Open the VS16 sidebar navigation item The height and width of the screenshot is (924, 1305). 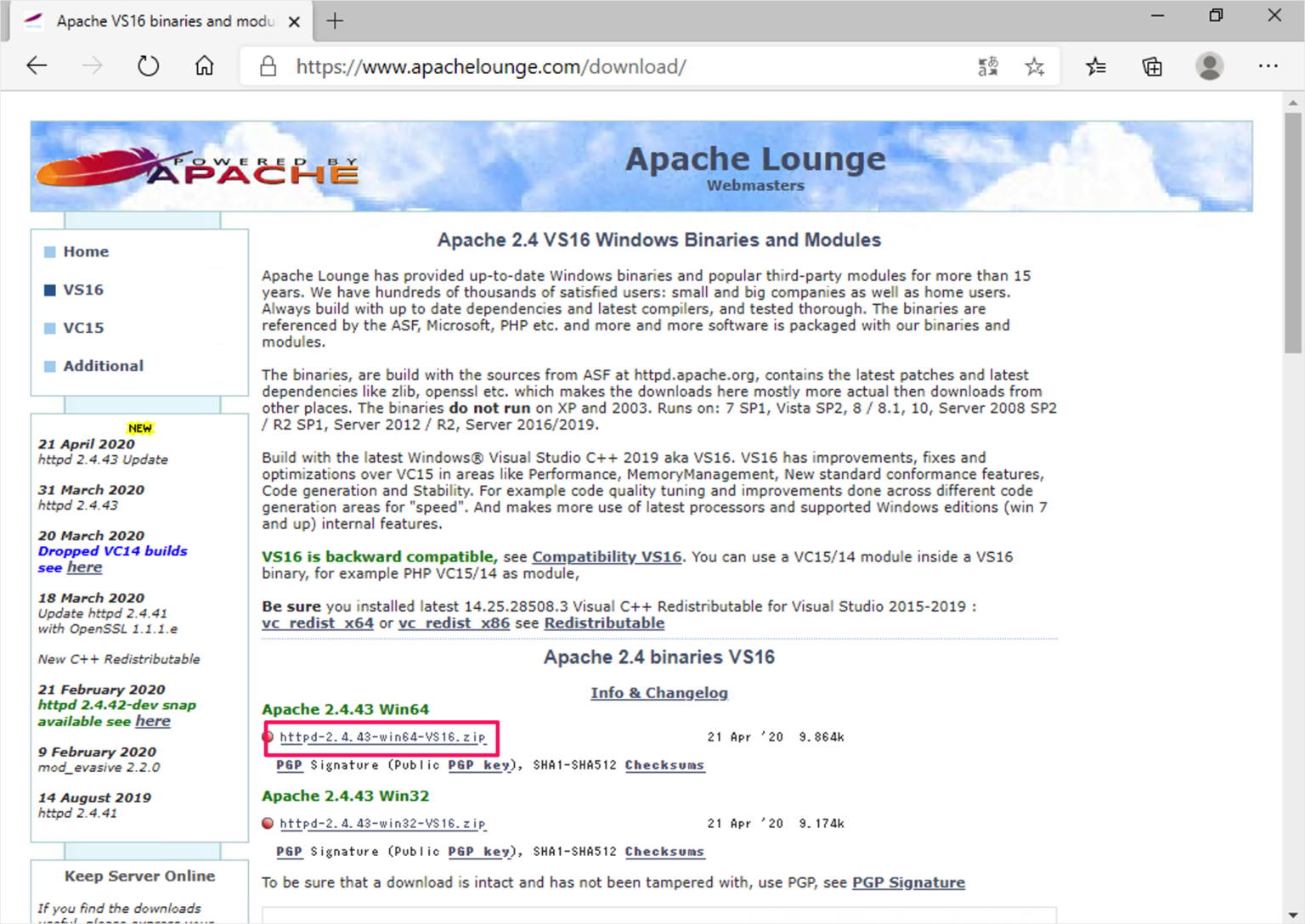(x=83, y=290)
